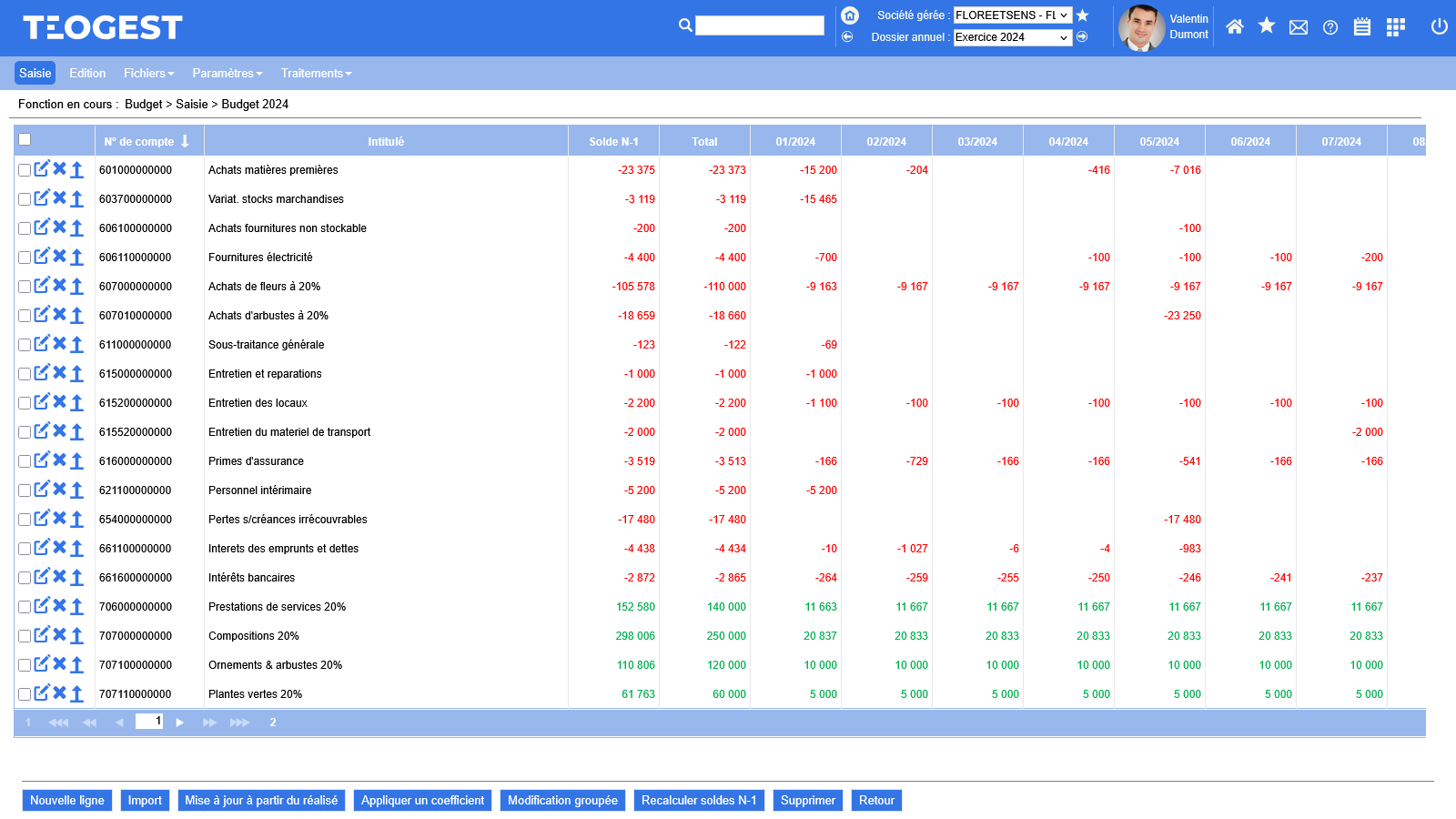Click Recalculer soldes N-1 button
1456x819 pixels.
coord(699,801)
